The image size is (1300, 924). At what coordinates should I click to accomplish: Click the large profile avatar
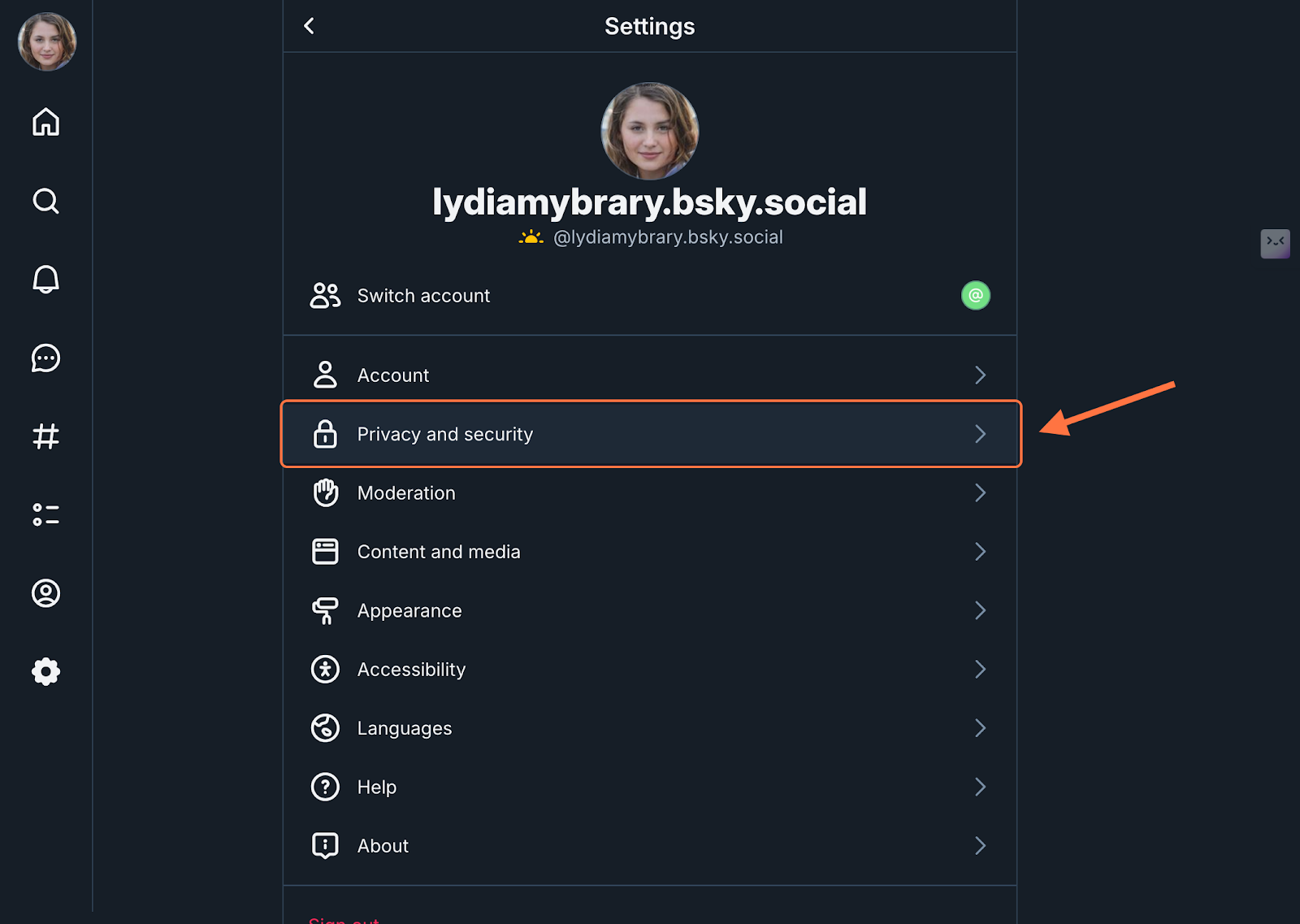coord(650,131)
